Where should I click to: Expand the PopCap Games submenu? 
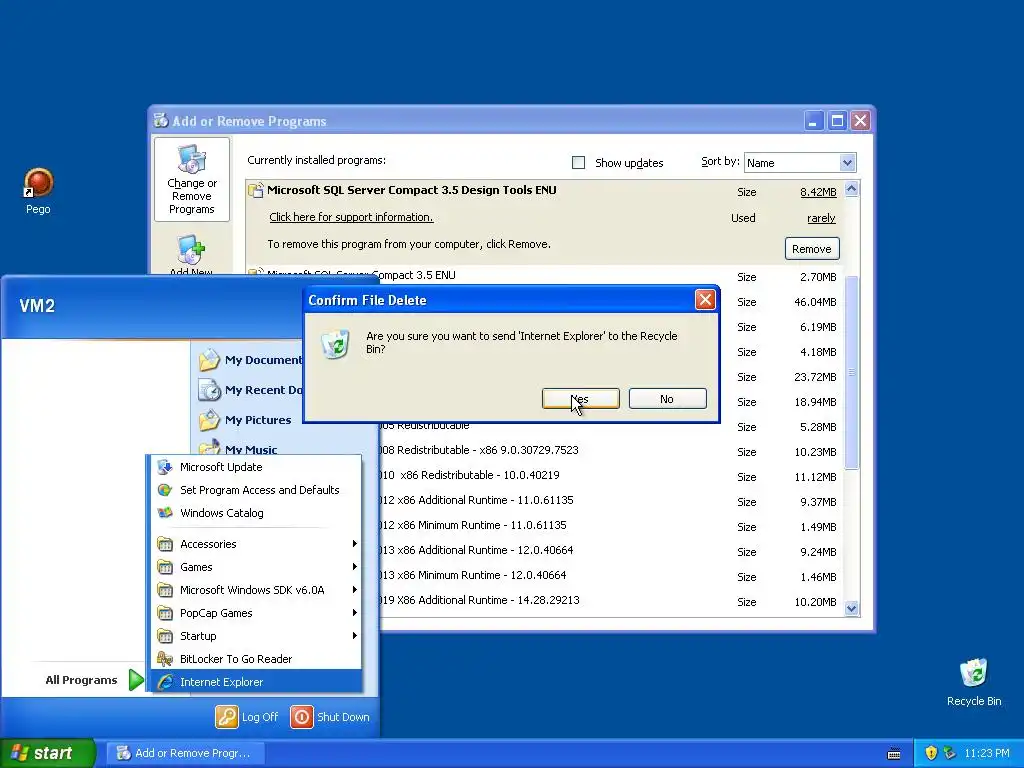257,613
